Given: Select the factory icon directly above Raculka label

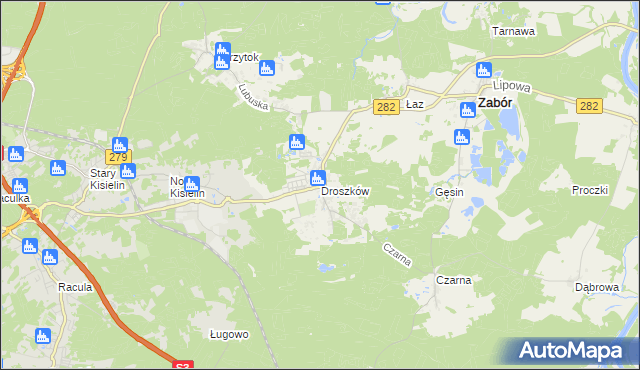Looking at the screenshot, I should (20, 186).
